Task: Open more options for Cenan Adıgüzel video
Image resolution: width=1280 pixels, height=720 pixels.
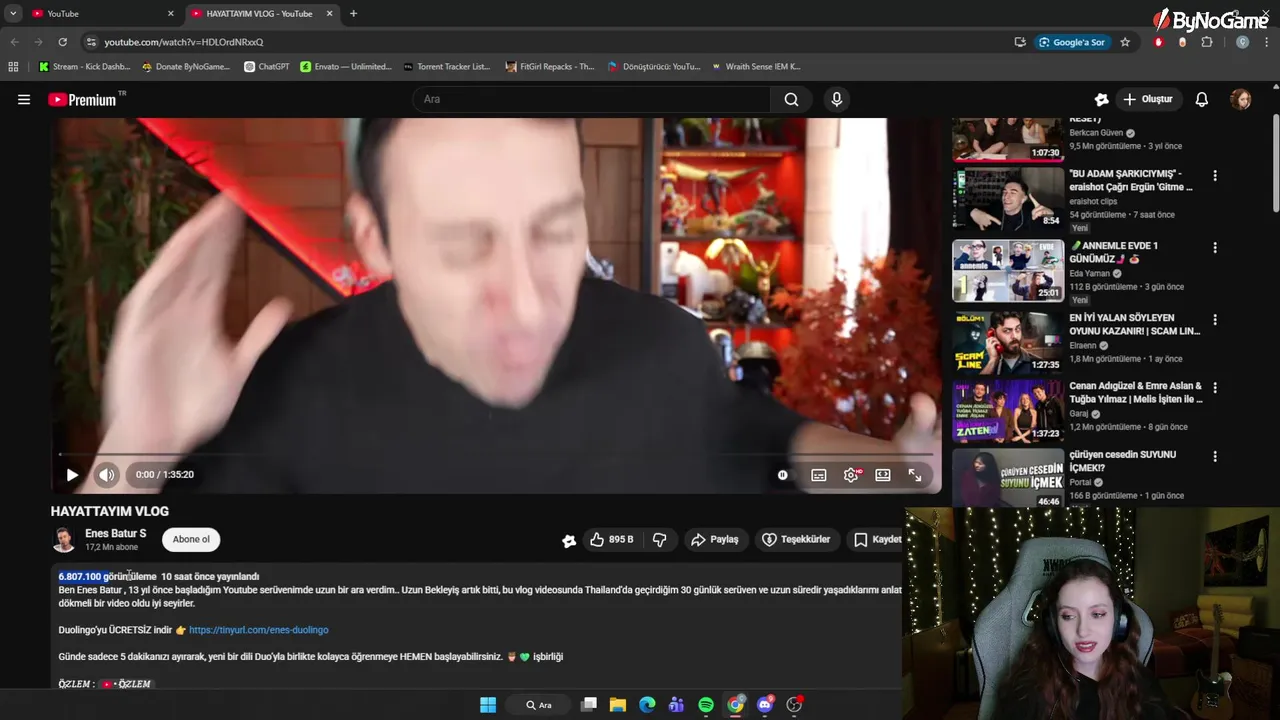Action: 1215,387
